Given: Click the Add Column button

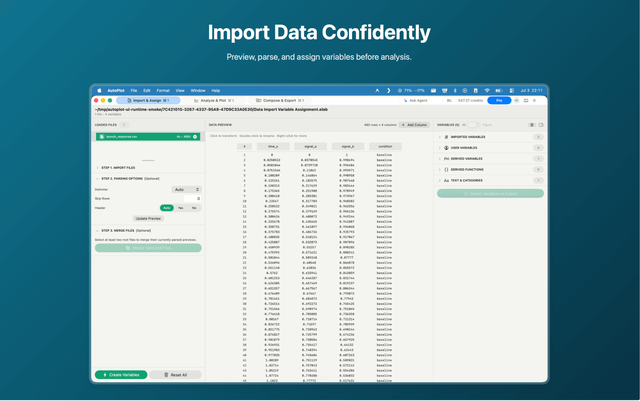Looking at the screenshot, I should (414, 125).
